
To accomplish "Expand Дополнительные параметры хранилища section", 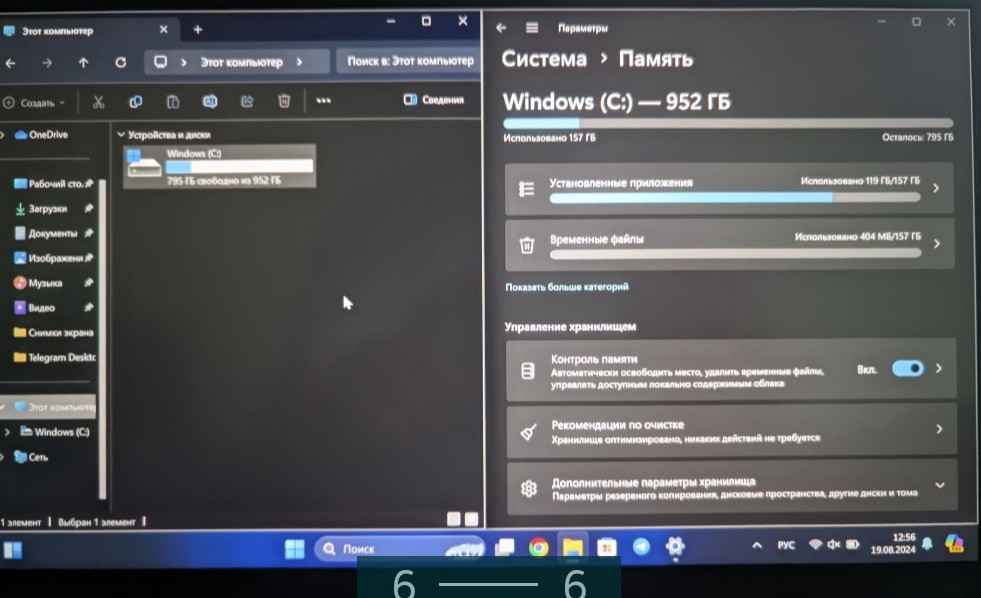I will 938,486.
